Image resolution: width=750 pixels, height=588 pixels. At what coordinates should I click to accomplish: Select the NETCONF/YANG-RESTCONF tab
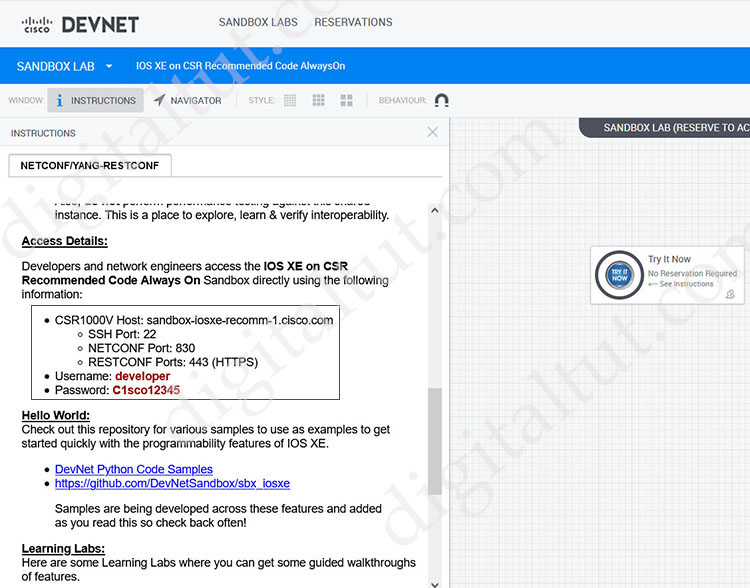(90, 166)
